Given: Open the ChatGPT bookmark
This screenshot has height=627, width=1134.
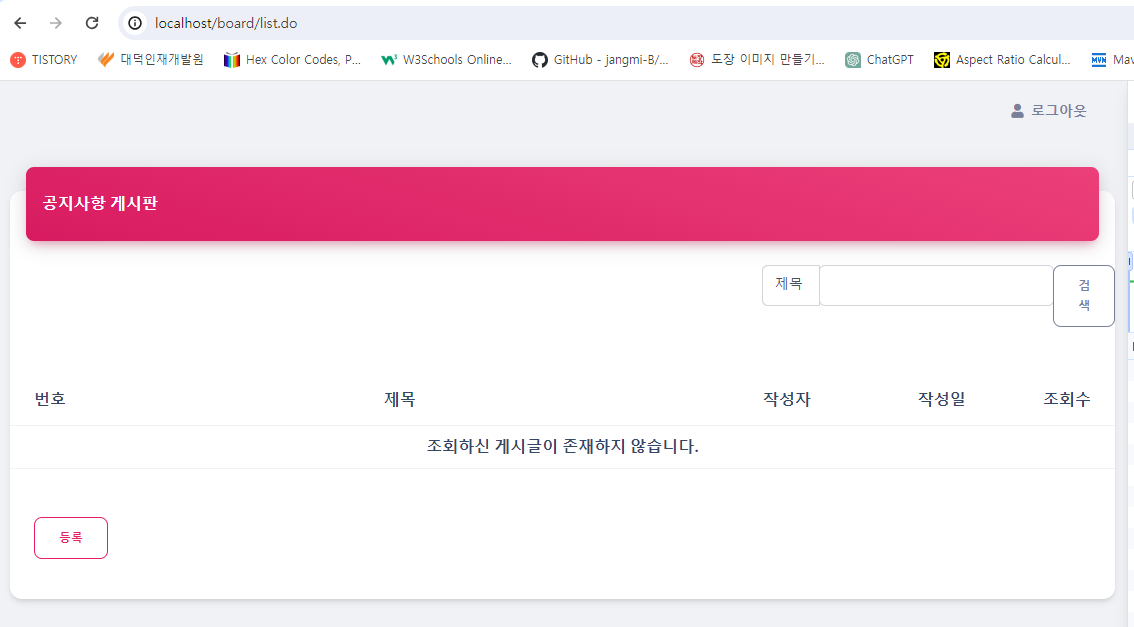Looking at the screenshot, I should pyautogui.click(x=879, y=60).
